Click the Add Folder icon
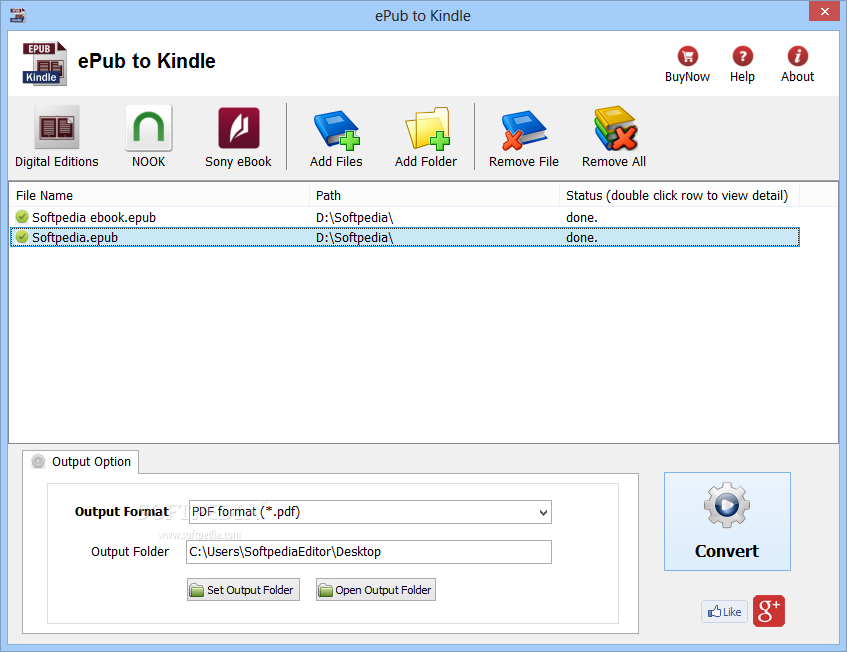847x652 pixels. coord(427,129)
